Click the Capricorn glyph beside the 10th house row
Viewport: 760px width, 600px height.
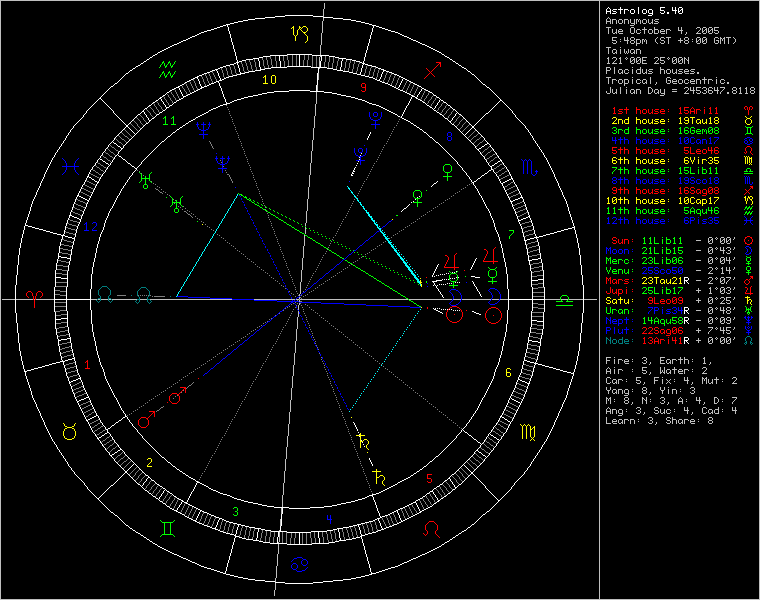pyautogui.click(x=748, y=201)
